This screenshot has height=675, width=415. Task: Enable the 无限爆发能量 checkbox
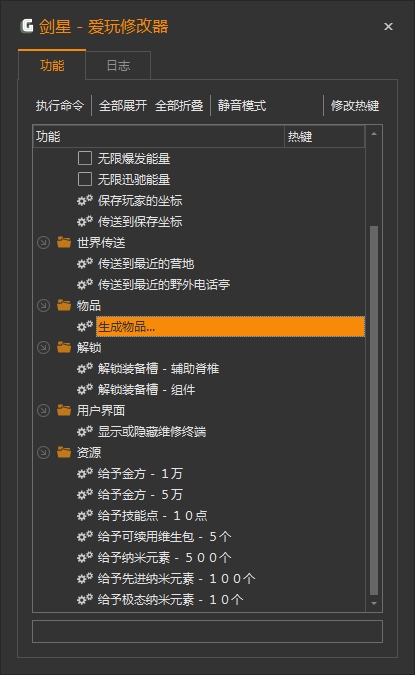point(85,158)
